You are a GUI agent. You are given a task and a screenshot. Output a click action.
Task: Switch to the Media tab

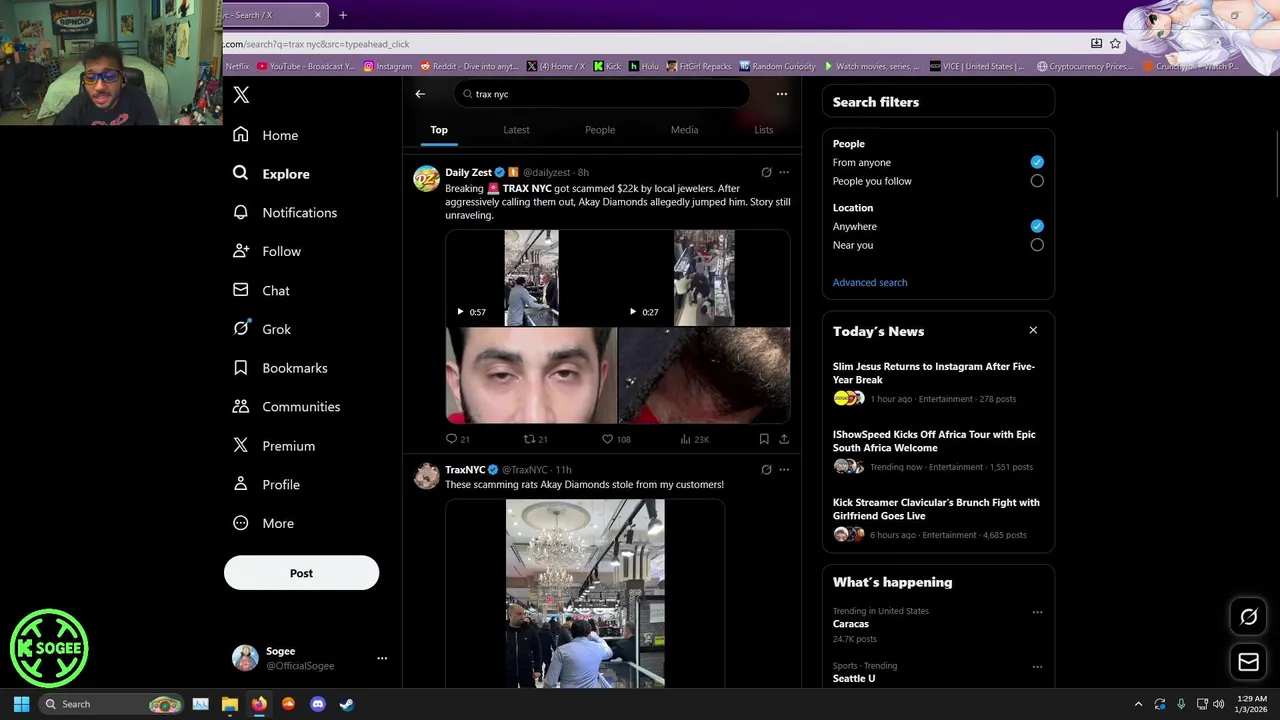click(684, 130)
